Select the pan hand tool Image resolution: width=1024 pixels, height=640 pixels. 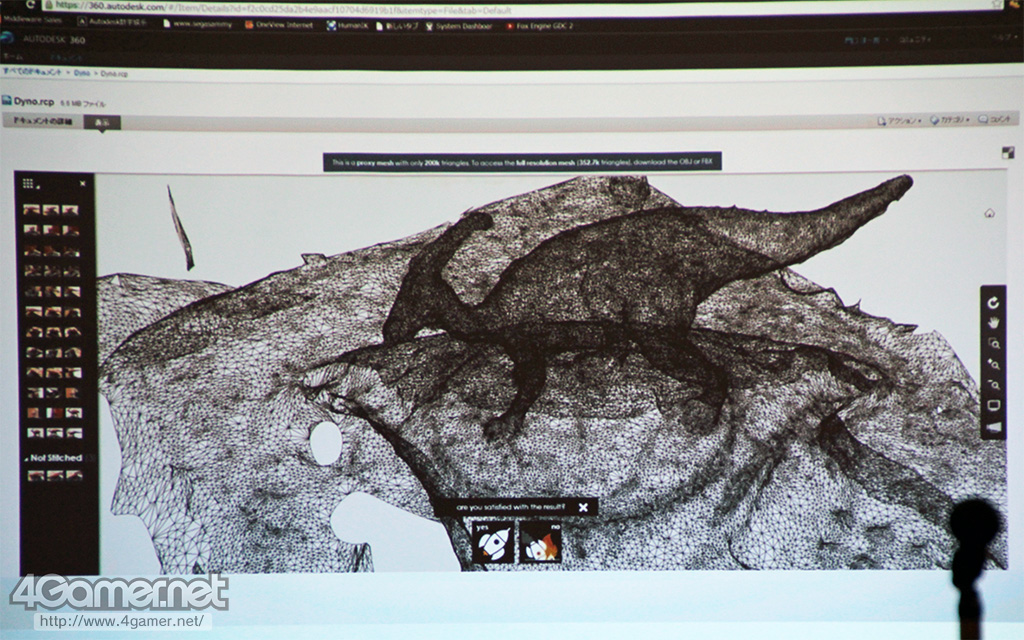pyautogui.click(x=993, y=323)
